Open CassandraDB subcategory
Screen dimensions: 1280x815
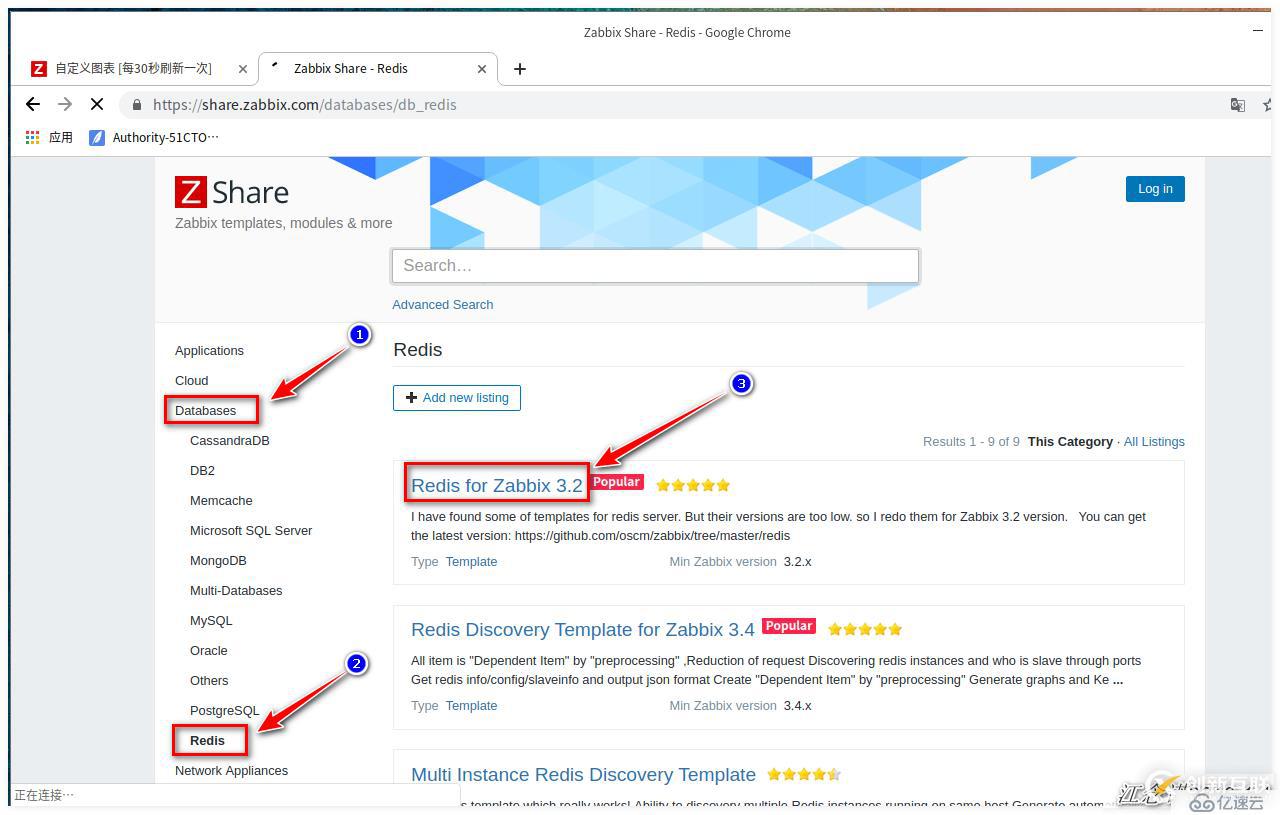coord(230,441)
